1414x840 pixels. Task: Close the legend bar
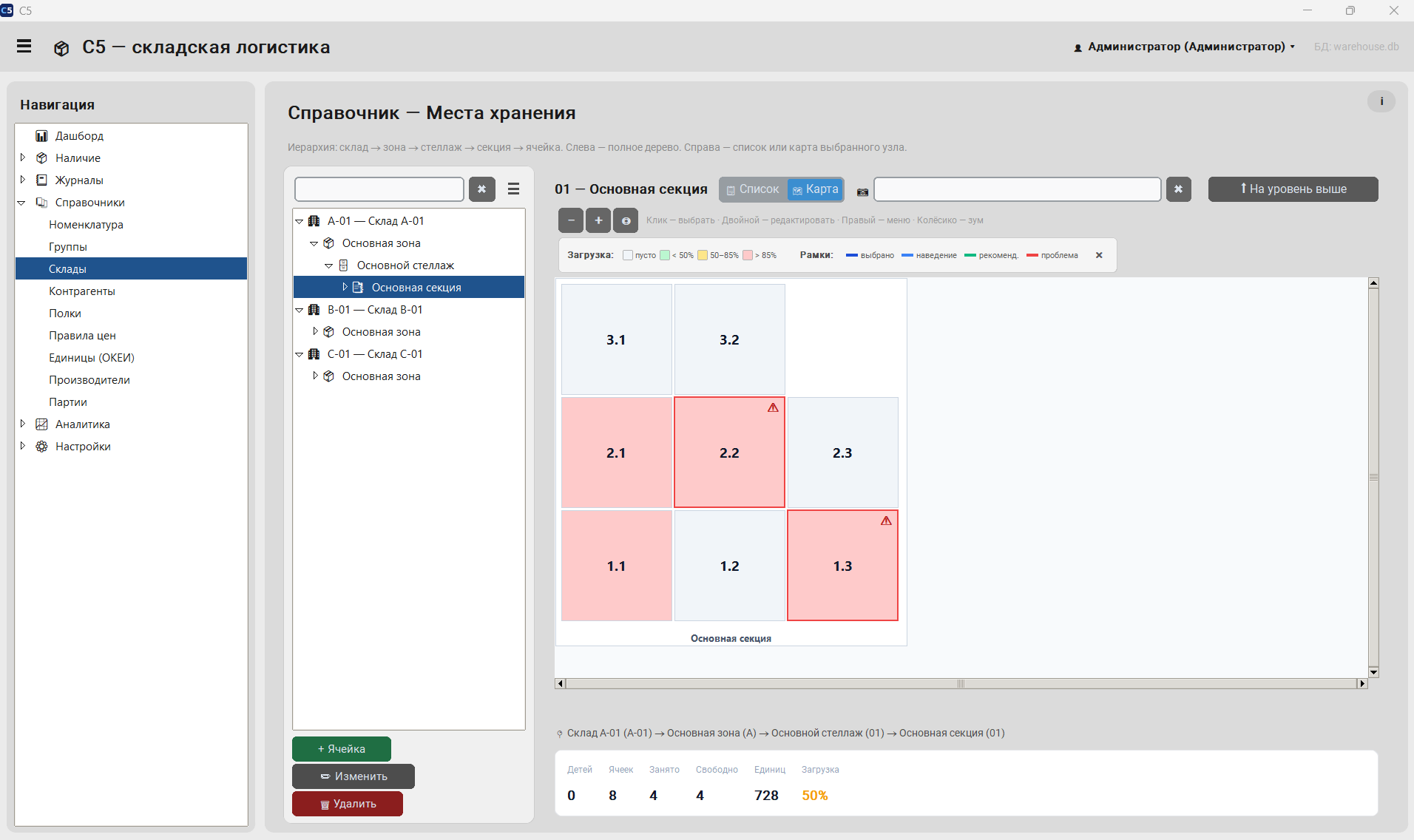coord(1099,255)
